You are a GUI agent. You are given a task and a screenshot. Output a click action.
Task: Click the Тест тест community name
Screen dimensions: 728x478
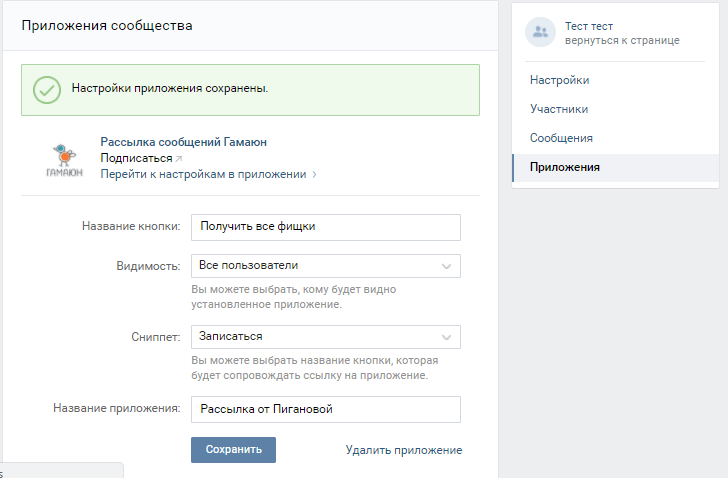coord(589,26)
